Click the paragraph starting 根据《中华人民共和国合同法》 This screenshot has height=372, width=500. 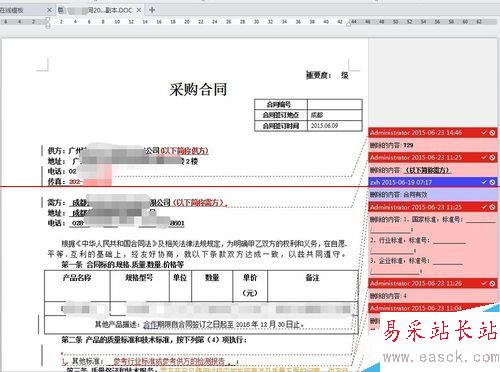click(x=197, y=249)
